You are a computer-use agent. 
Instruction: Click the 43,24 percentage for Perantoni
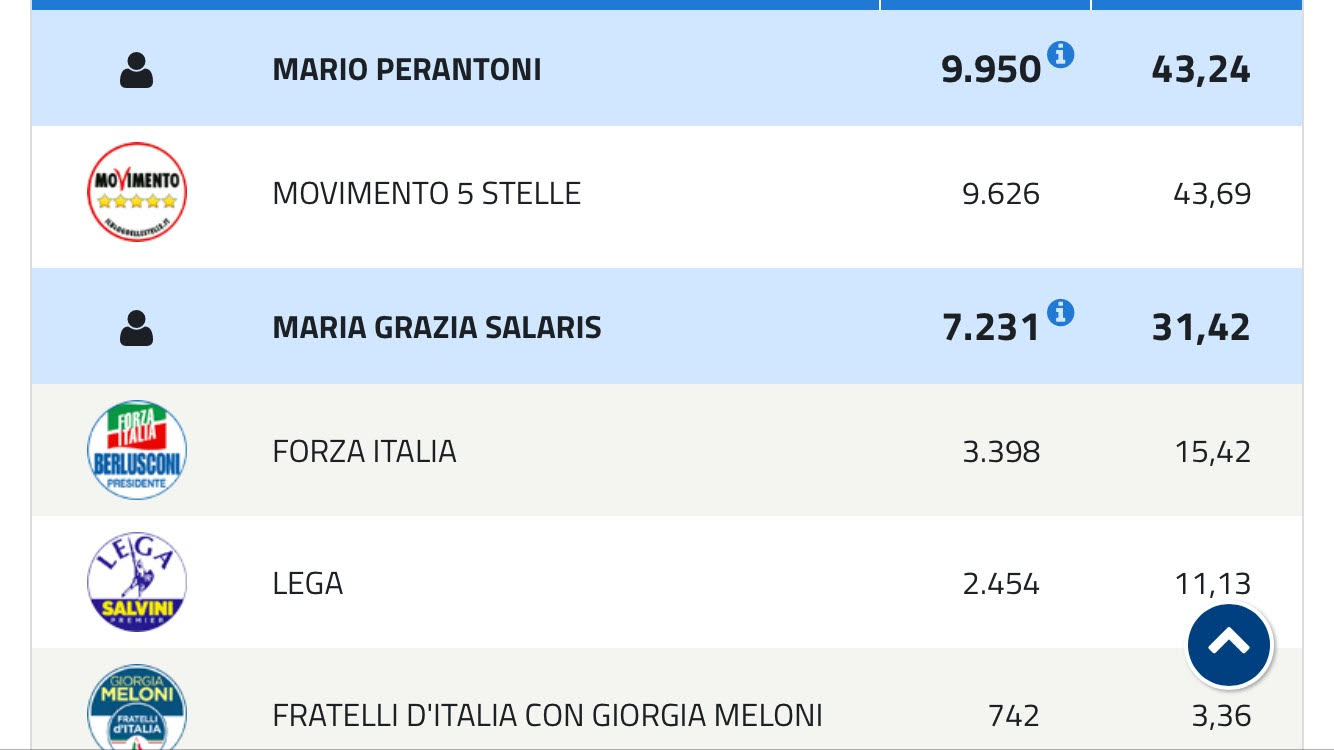[1200, 70]
